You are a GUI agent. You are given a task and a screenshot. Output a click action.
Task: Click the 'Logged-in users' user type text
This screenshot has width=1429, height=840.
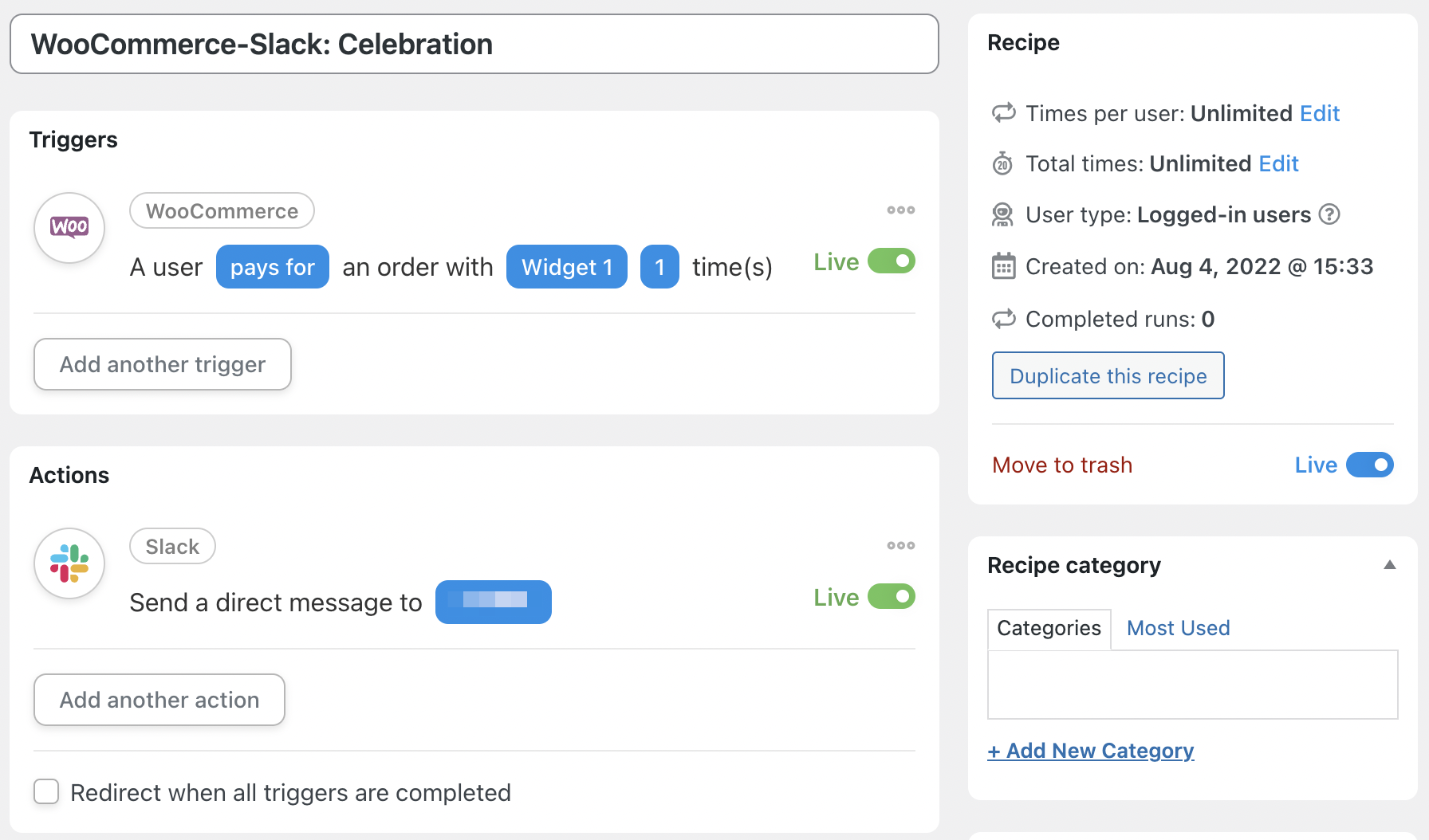point(1224,214)
